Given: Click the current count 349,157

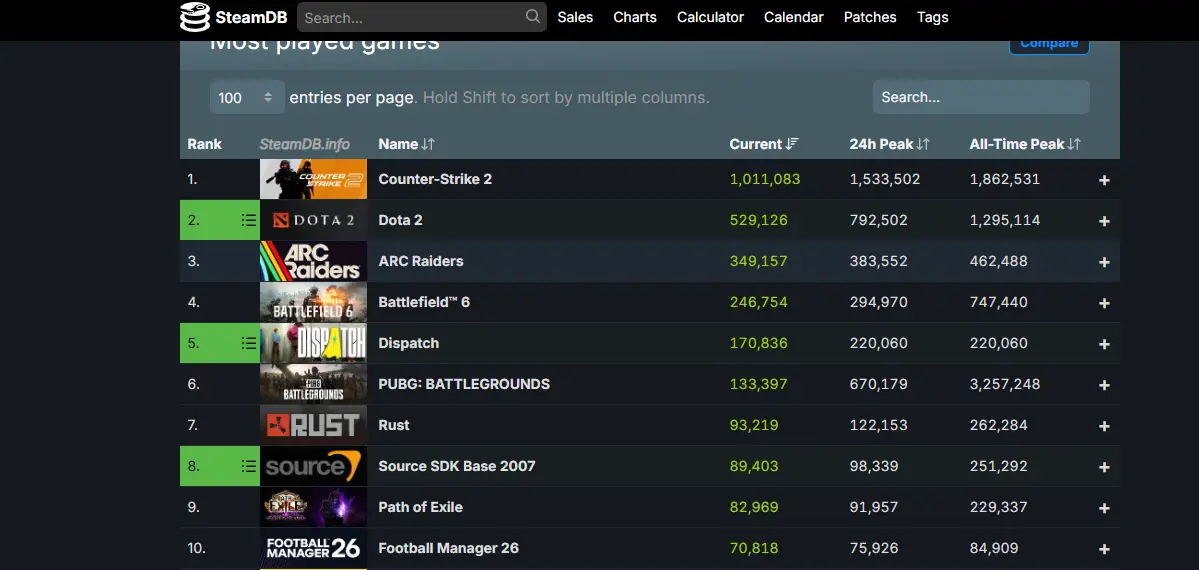Looking at the screenshot, I should click(759, 261).
